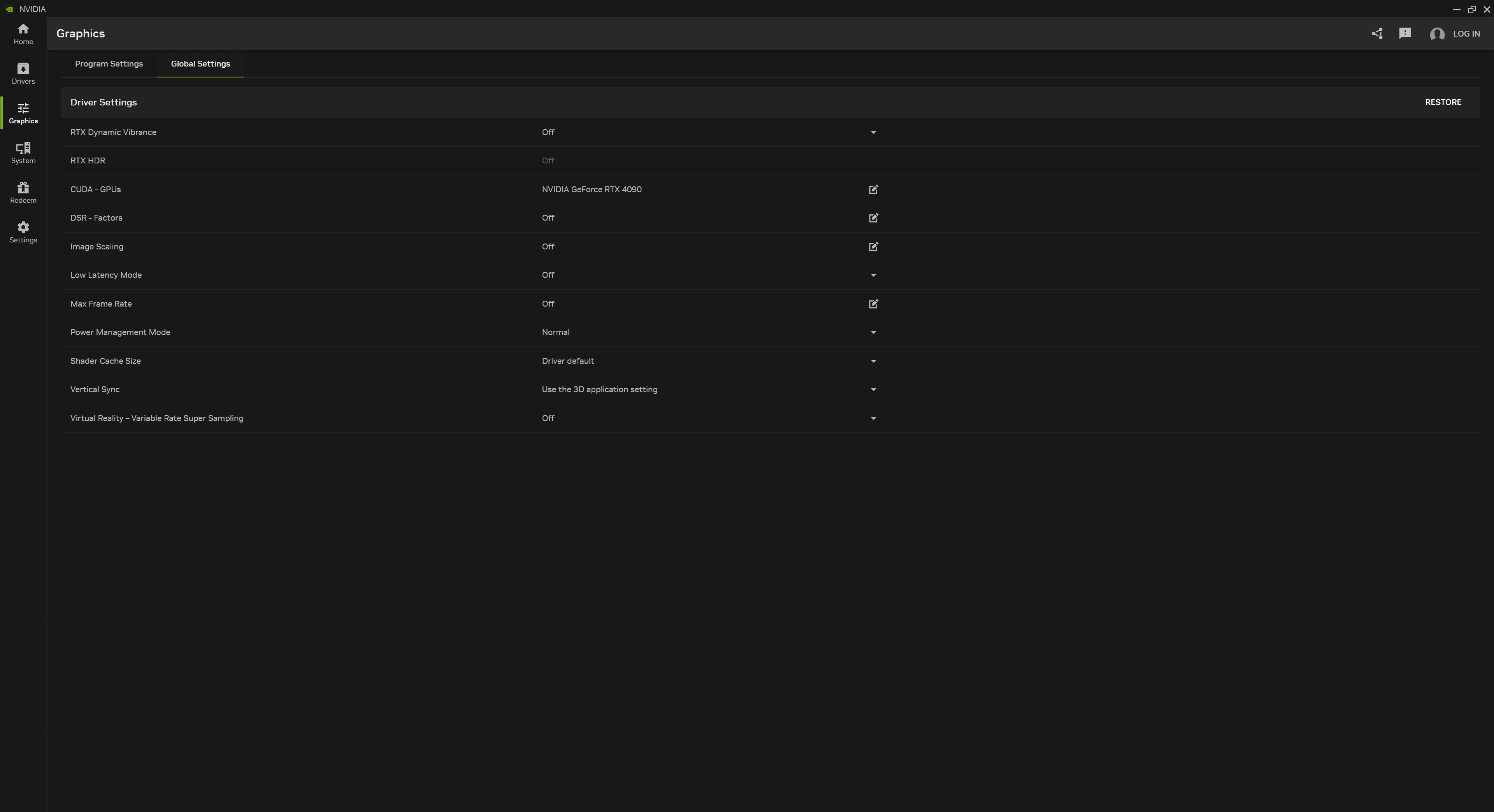This screenshot has width=1494, height=812.
Task: Edit the CUDA - GPUs setting
Action: coord(873,189)
